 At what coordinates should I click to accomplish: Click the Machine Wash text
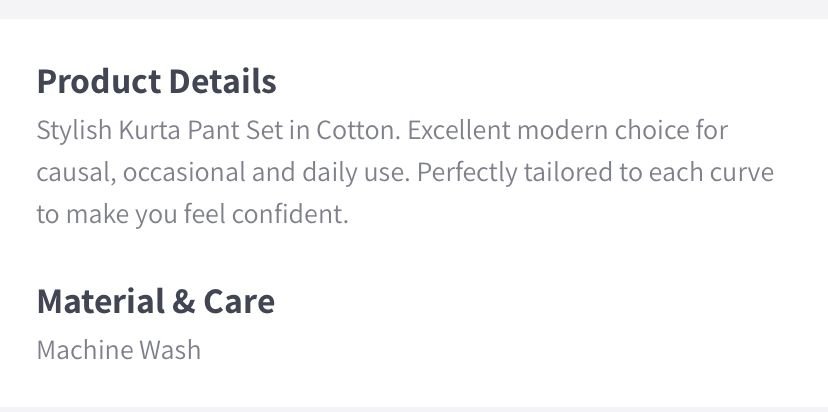tap(118, 350)
